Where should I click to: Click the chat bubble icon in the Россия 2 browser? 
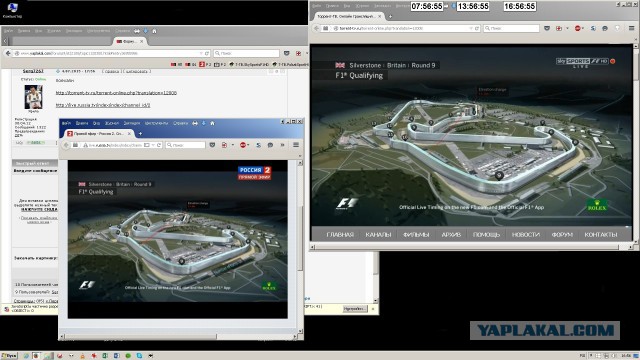(x=270, y=145)
